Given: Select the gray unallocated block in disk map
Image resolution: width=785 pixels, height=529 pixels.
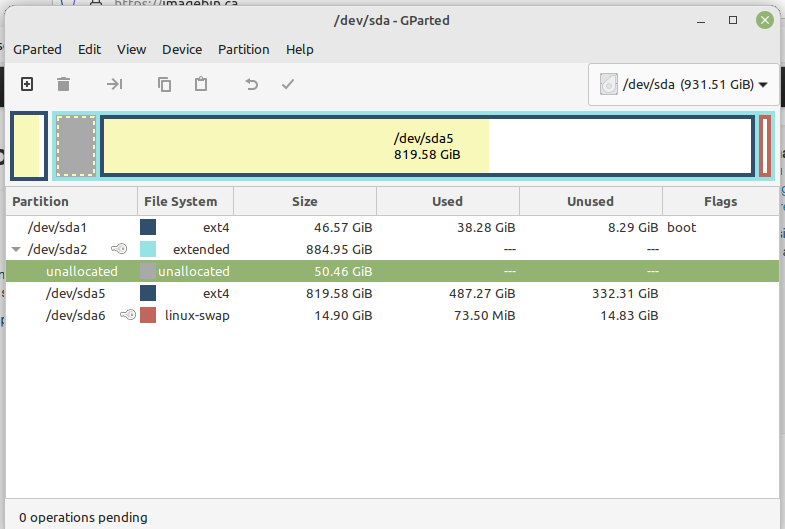Looking at the screenshot, I should click(x=76, y=146).
